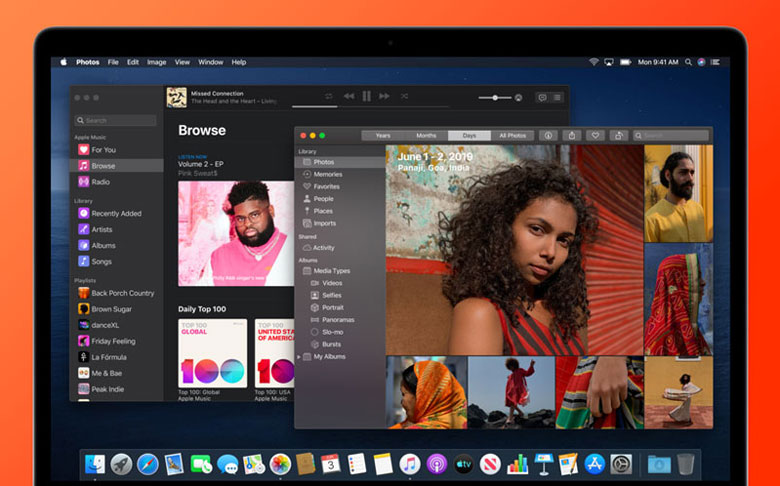
Task: Launch Safari from the Dock
Action: click(148, 464)
